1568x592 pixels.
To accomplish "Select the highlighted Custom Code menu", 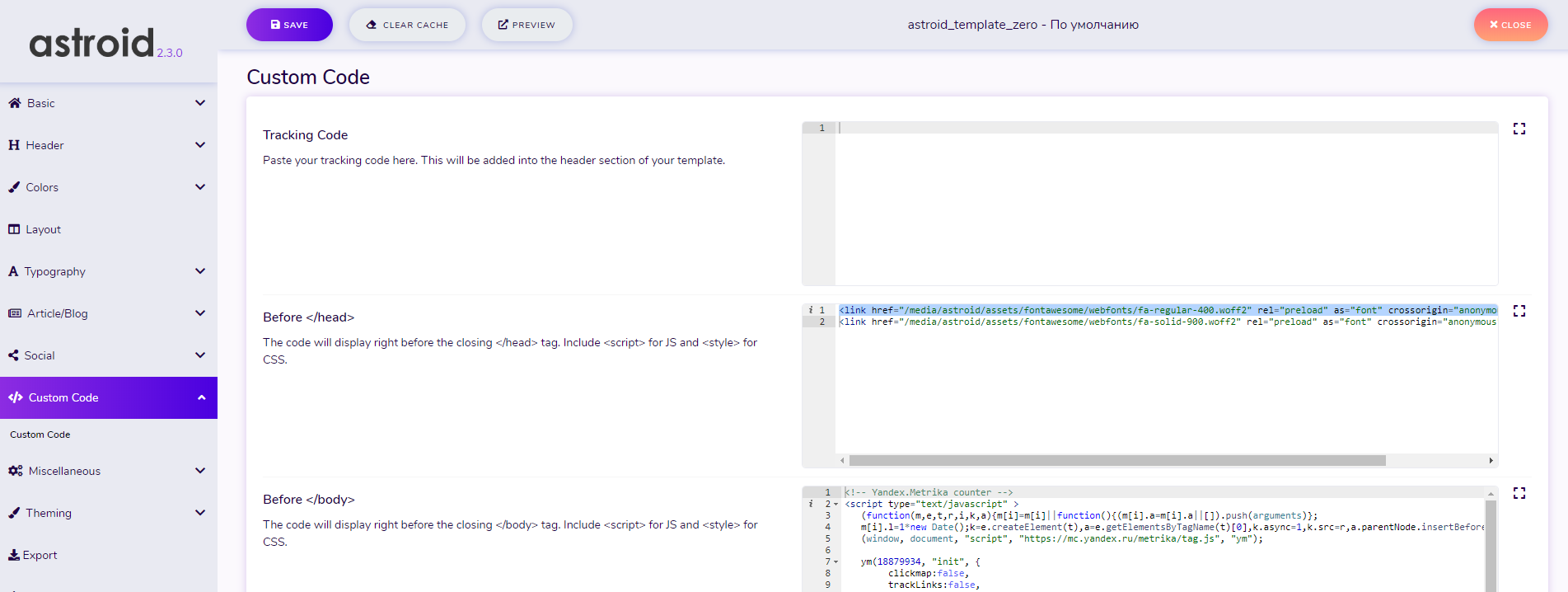I will (x=109, y=397).
